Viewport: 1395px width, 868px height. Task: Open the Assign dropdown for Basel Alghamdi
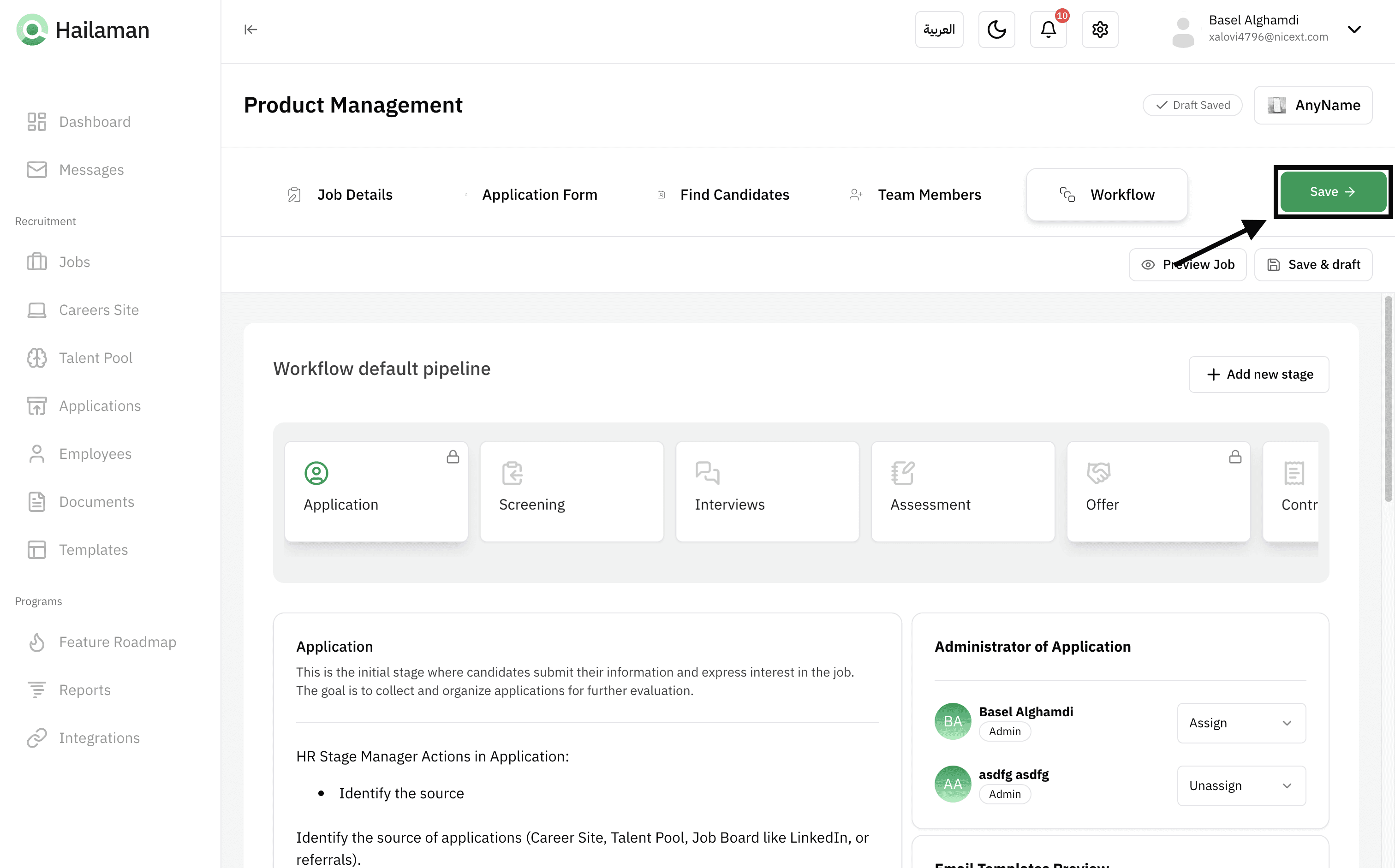pyautogui.click(x=1241, y=723)
